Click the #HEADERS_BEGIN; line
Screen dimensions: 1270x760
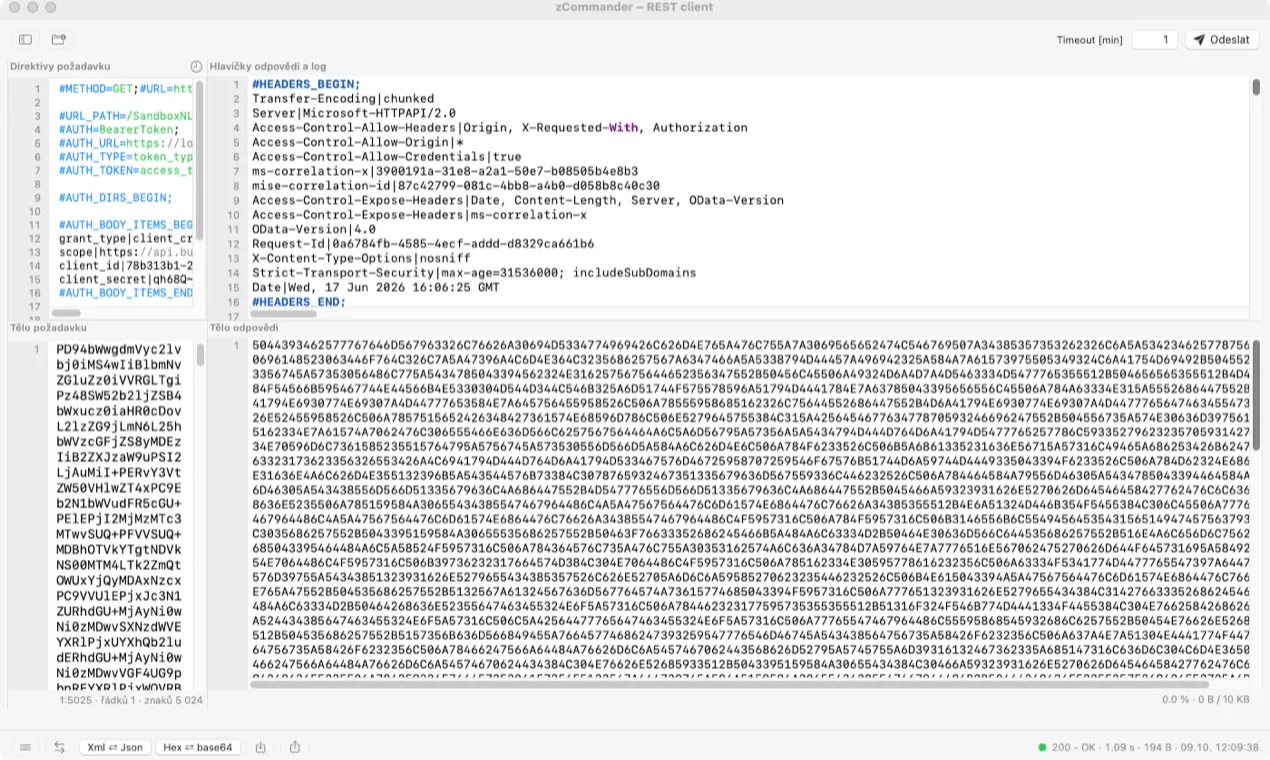click(x=306, y=84)
